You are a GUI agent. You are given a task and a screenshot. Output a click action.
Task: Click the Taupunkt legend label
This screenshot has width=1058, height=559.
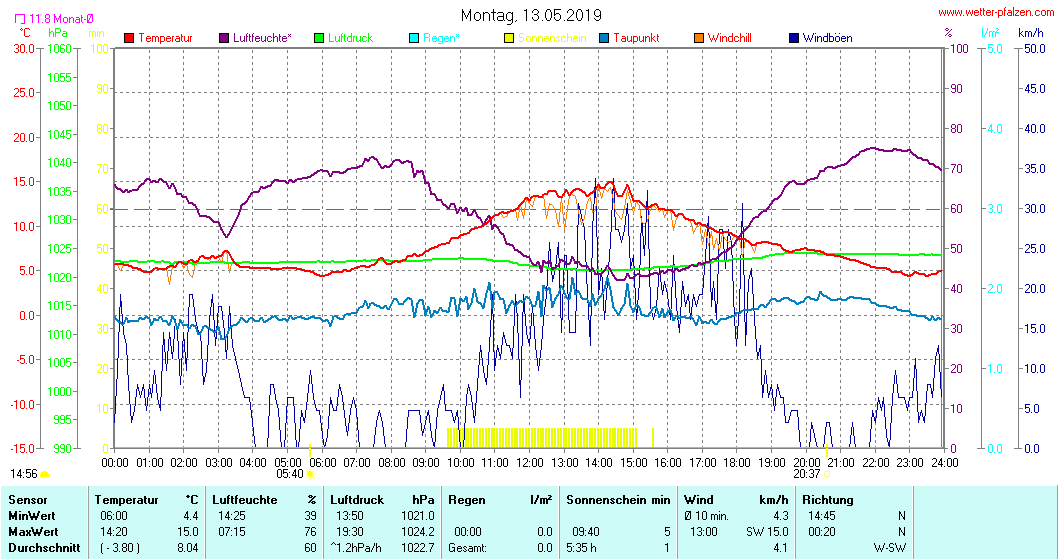[636, 38]
